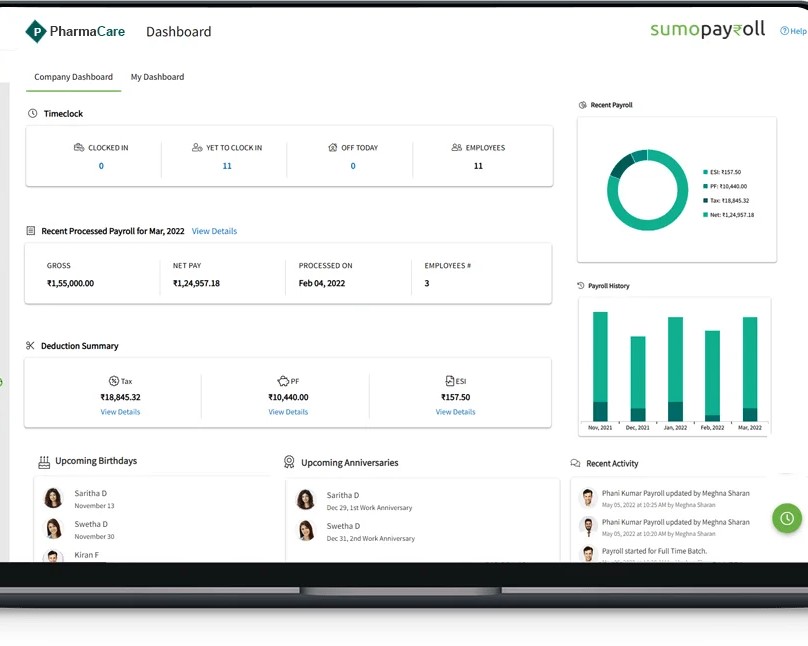Open the Help icon link
Screen dimensions: 808x646
[x=785, y=31]
